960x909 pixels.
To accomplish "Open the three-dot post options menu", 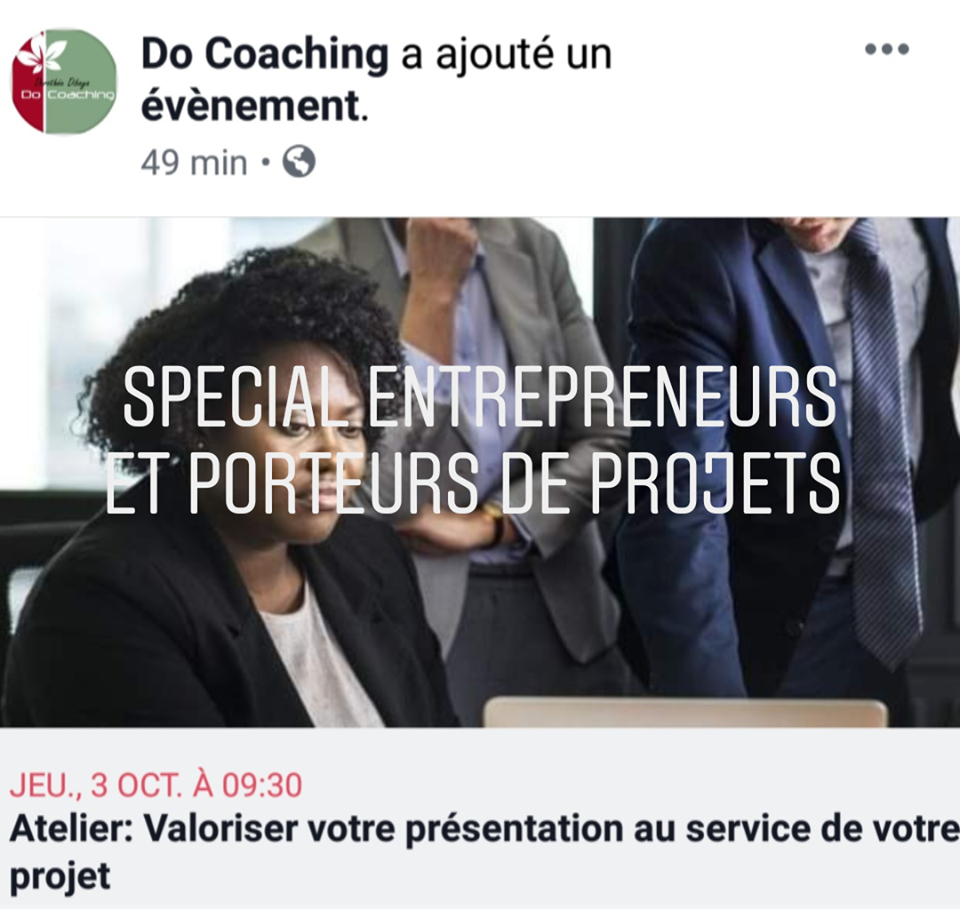I will (x=887, y=49).
